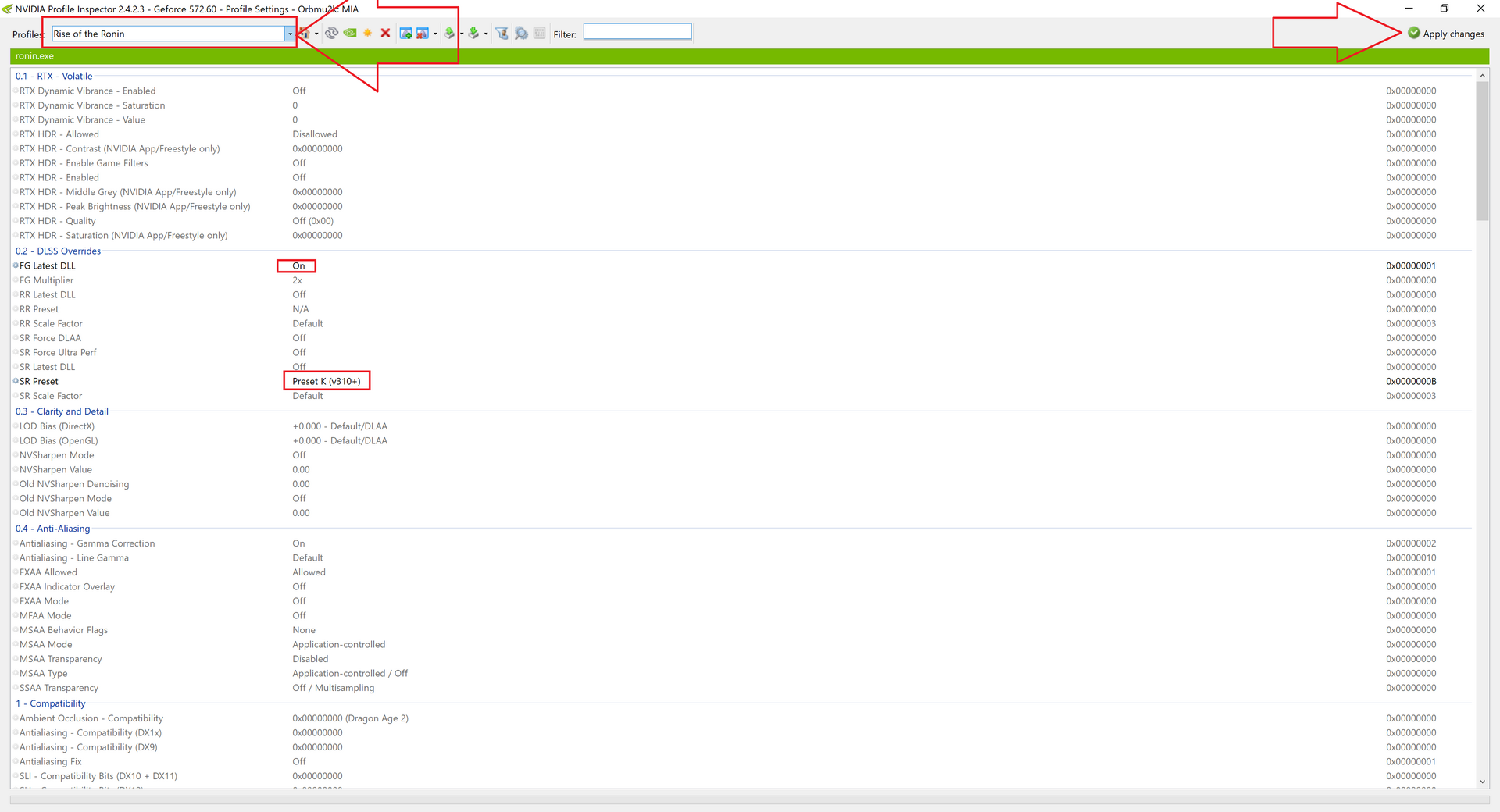Viewport: 1500px width, 812px height.
Task: Select the RR Preset setting row
Action: click(742, 309)
